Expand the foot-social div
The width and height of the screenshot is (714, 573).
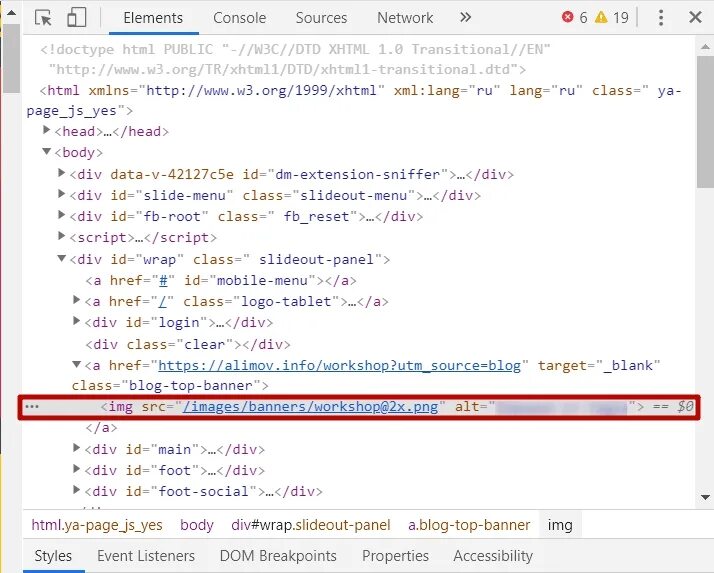[x=76, y=490]
